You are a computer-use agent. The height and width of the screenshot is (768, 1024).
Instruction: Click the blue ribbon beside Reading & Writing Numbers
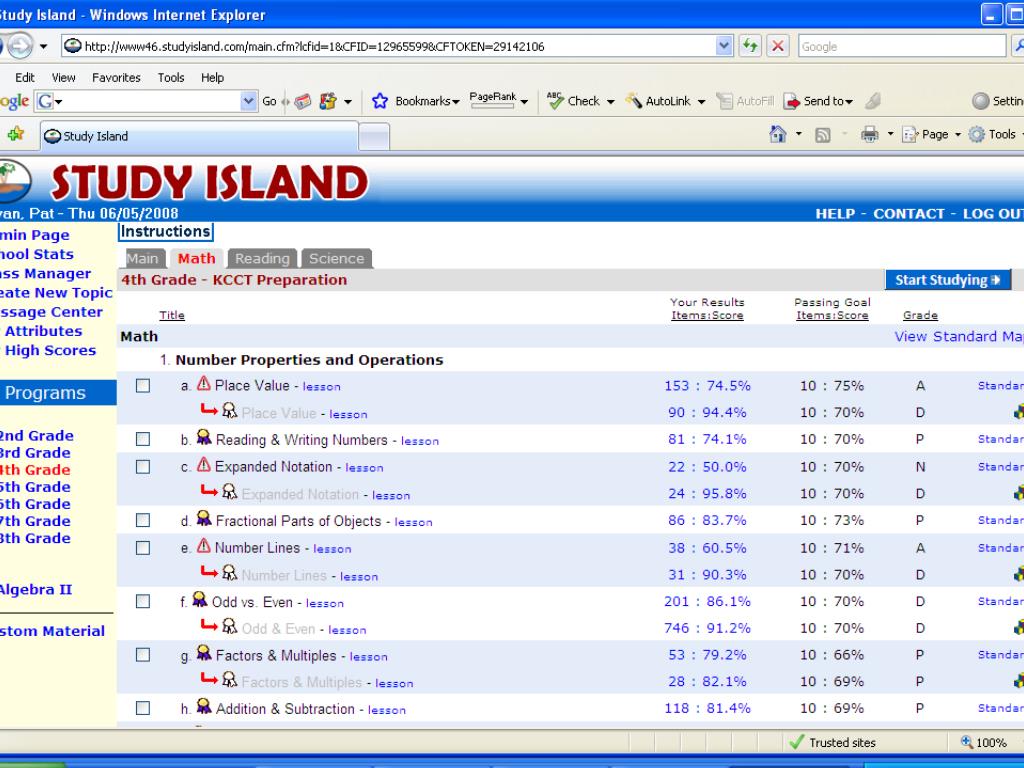click(204, 437)
